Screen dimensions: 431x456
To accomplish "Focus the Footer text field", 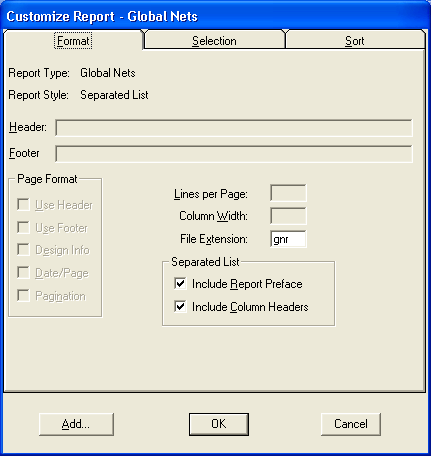I will click(234, 154).
